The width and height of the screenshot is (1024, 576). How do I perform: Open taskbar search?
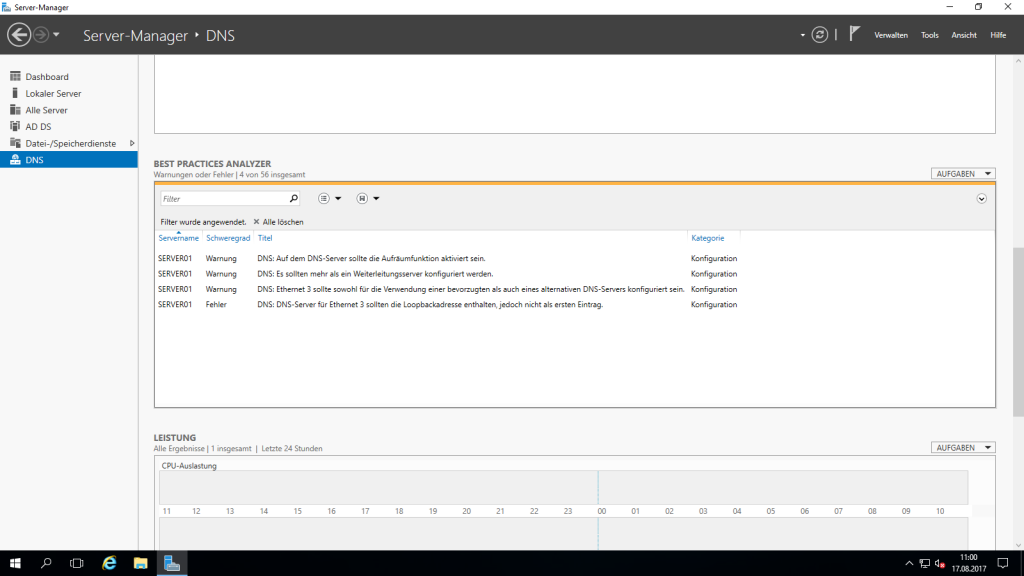46,563
